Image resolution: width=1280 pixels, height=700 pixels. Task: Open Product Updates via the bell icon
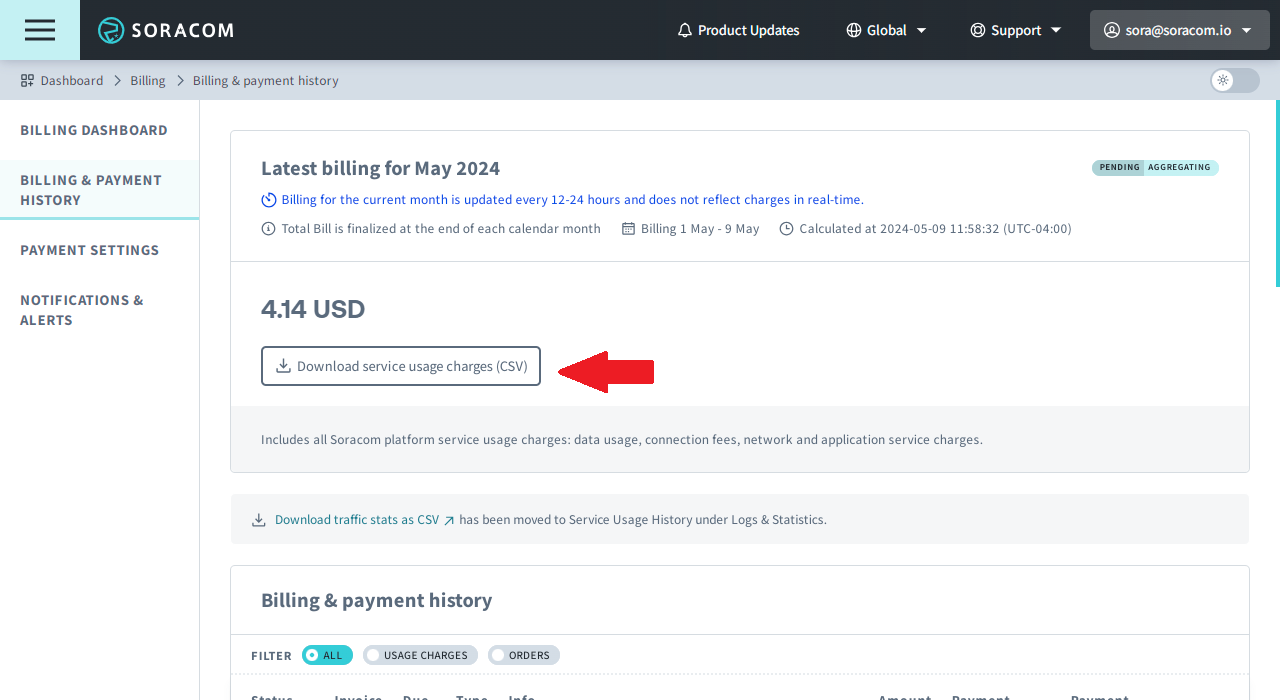click(x=684, y=30)
